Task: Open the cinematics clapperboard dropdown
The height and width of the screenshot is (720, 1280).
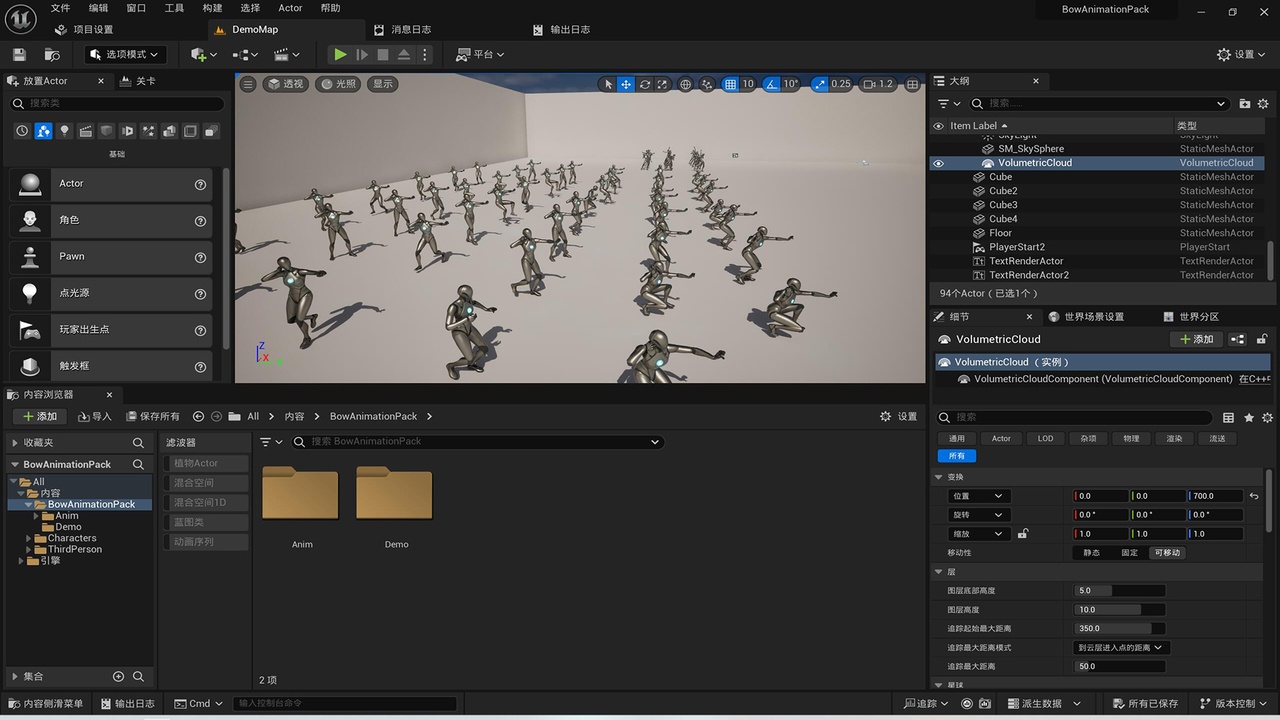Action: 287,54
